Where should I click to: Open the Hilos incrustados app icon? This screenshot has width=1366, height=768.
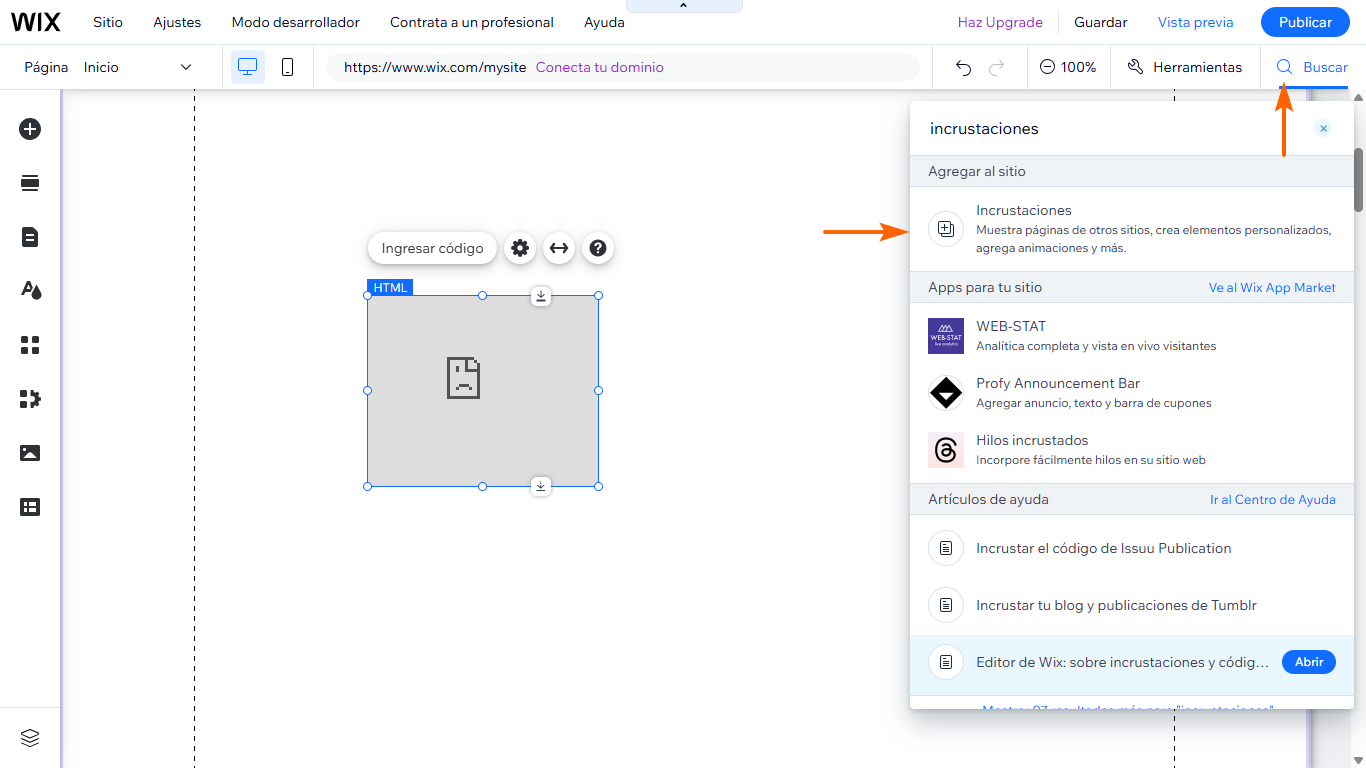click(x=946, y=450)
